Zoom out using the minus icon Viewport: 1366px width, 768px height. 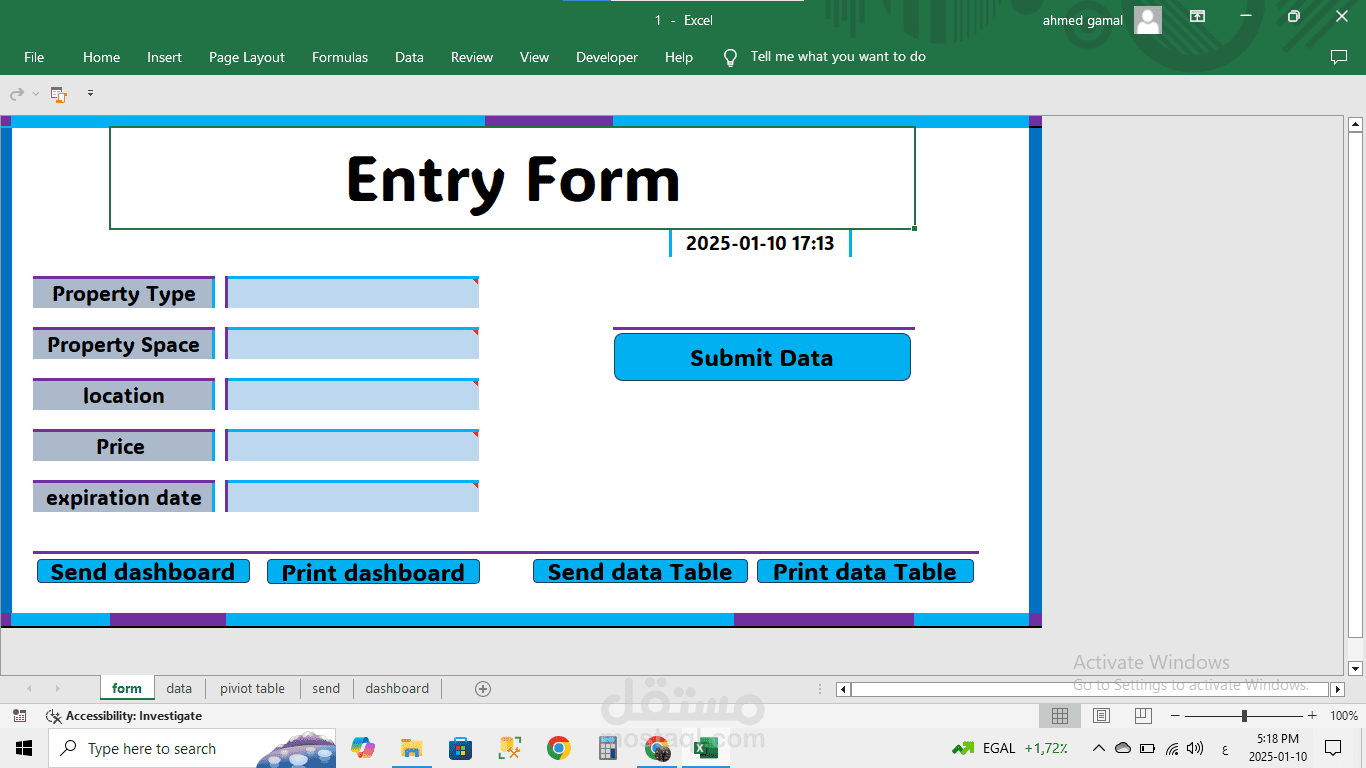1174,715
